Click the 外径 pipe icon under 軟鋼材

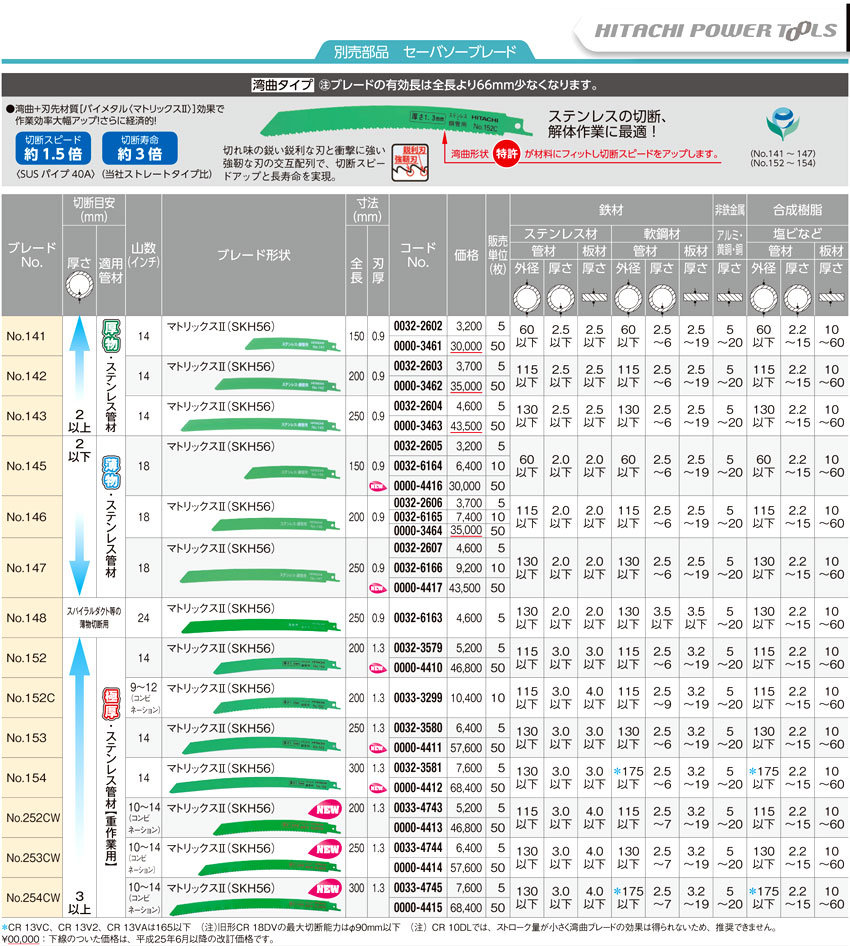pyautogui.click(x=628, y=297)
